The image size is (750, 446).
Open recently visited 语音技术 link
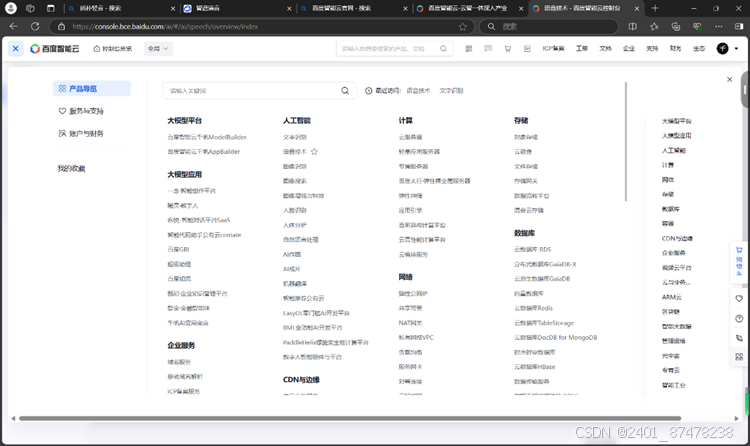coord(418,90)
